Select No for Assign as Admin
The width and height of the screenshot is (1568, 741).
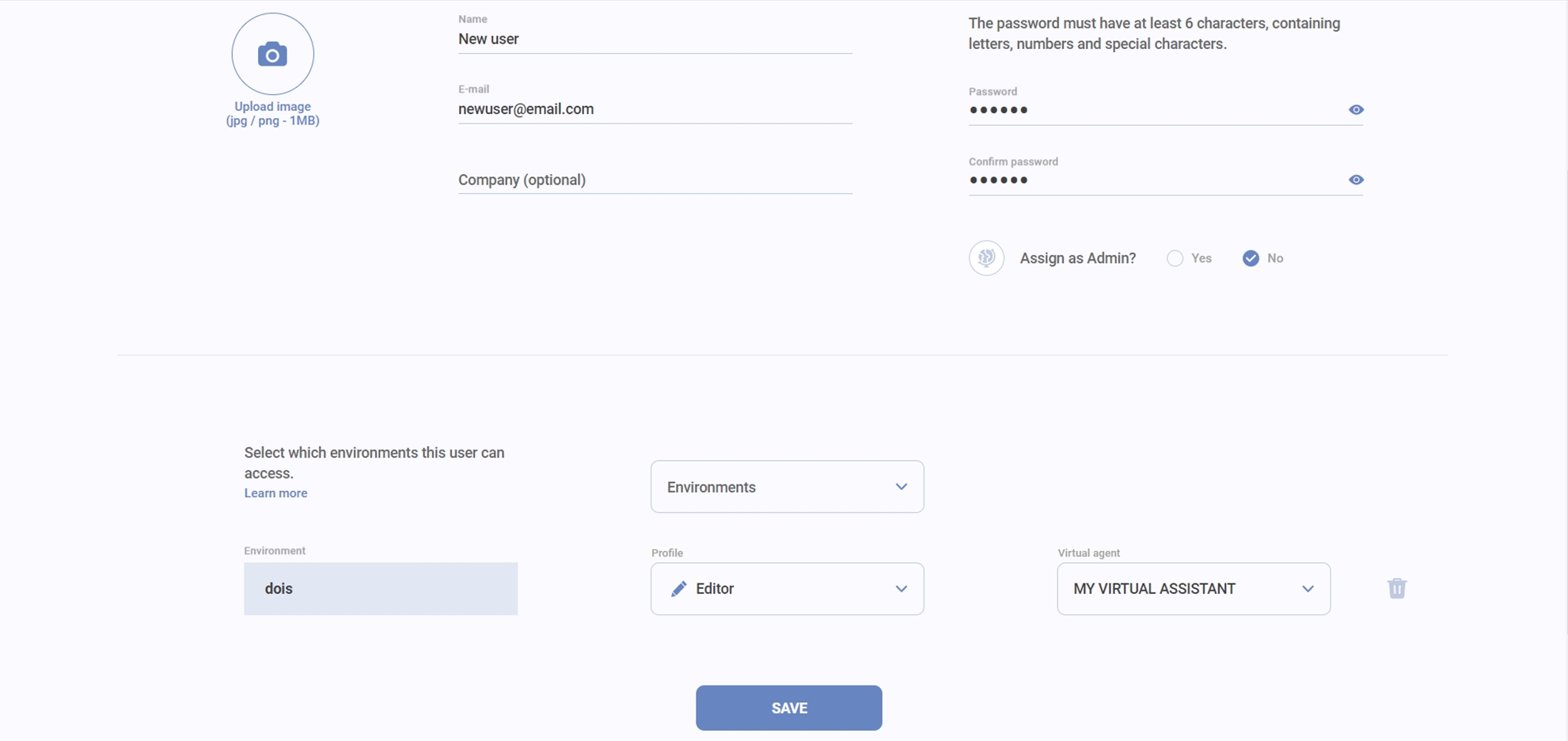[x=1251, y=258]
